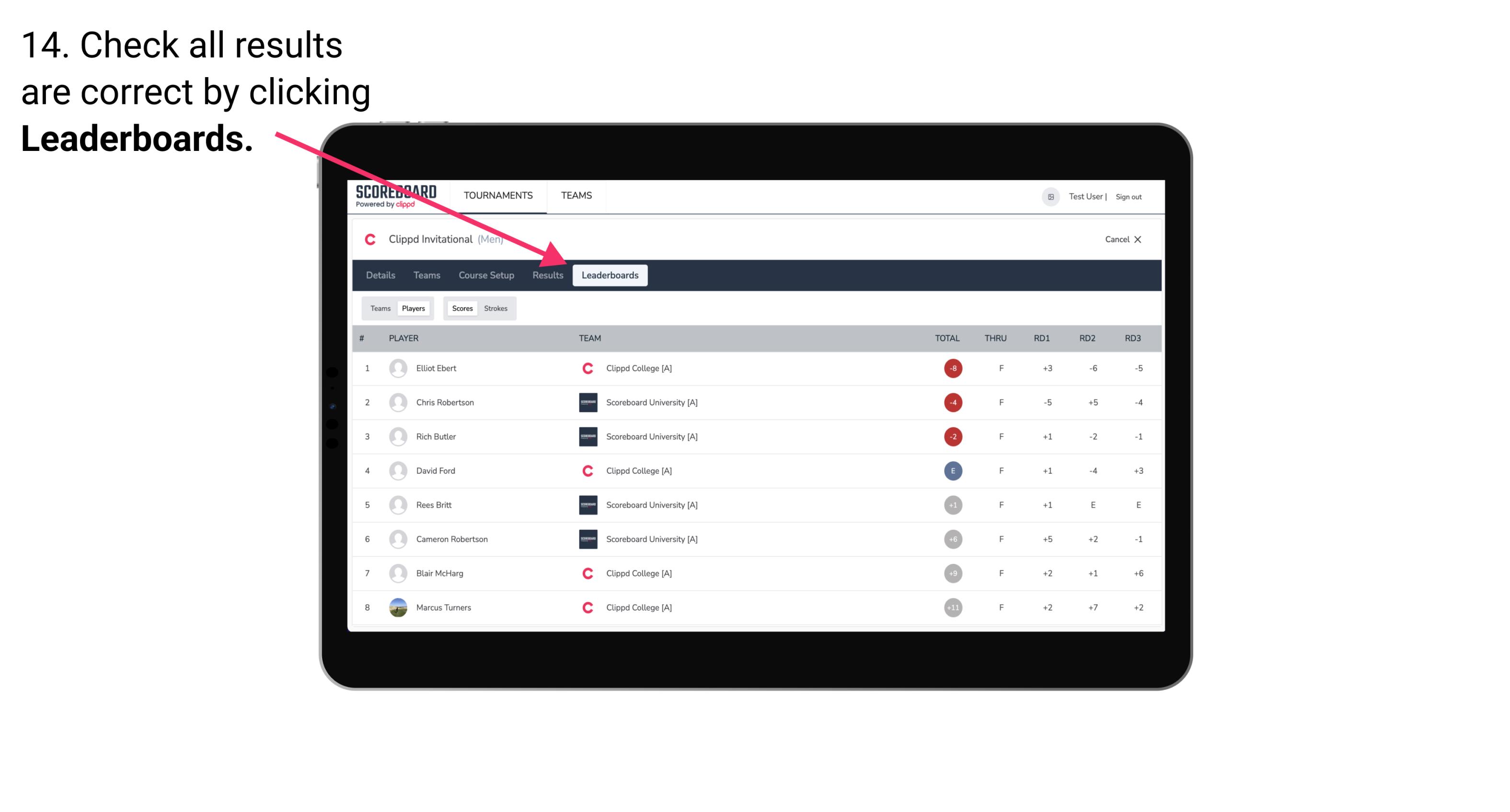Toggle the Teams filter button
1510x812 pixels.
click(x=378, y=308)
